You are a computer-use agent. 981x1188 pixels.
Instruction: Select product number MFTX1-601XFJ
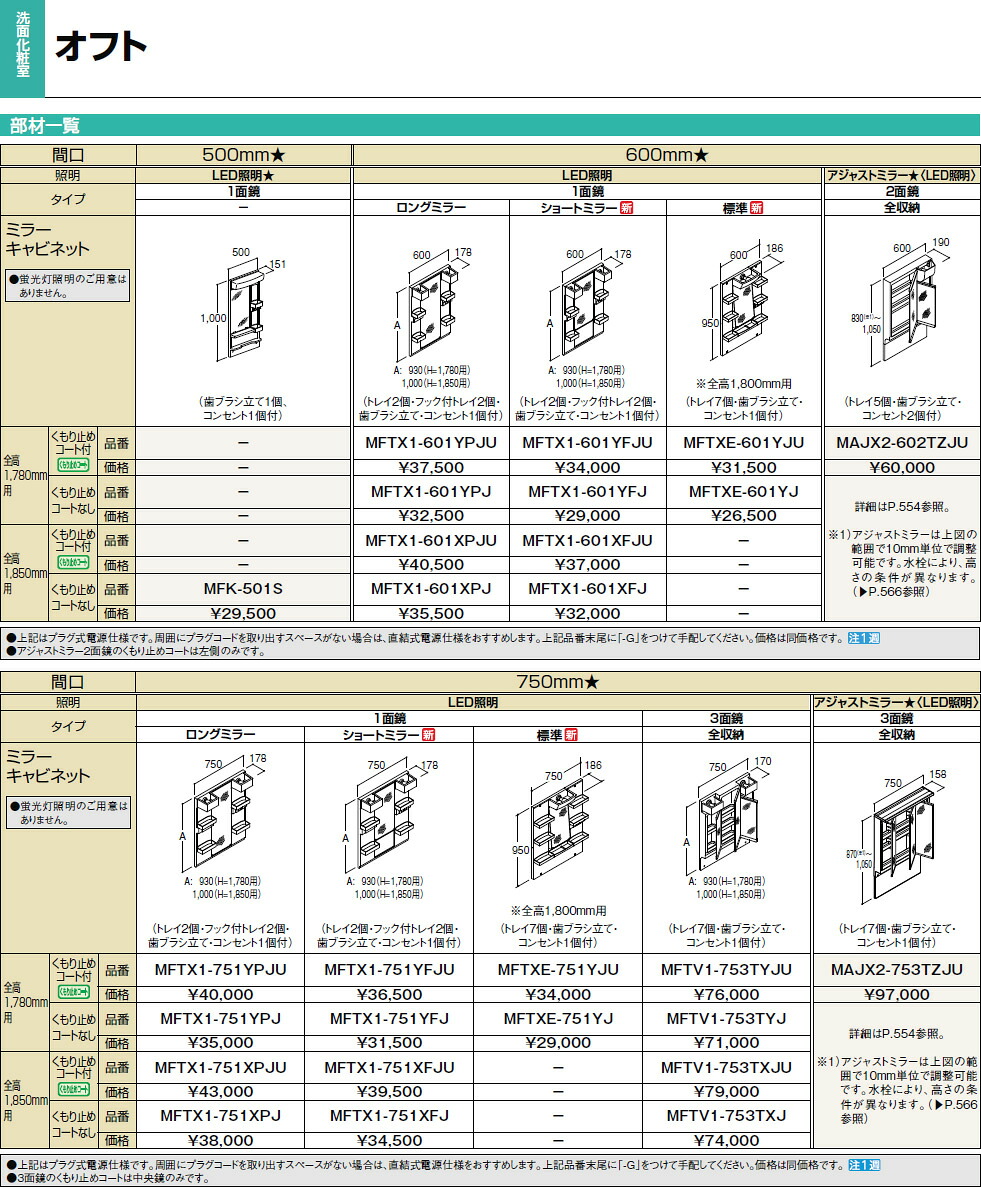[587, 589]
